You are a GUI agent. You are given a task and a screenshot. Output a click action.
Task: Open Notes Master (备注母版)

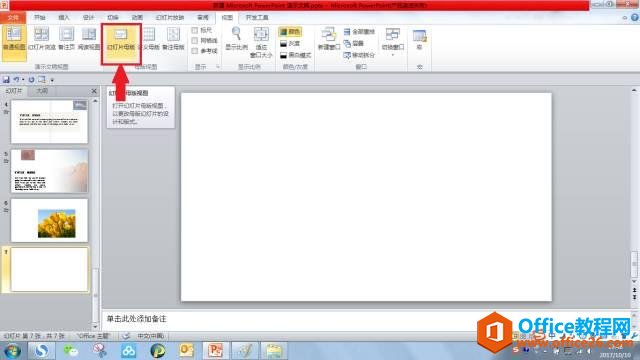point(173,40)
